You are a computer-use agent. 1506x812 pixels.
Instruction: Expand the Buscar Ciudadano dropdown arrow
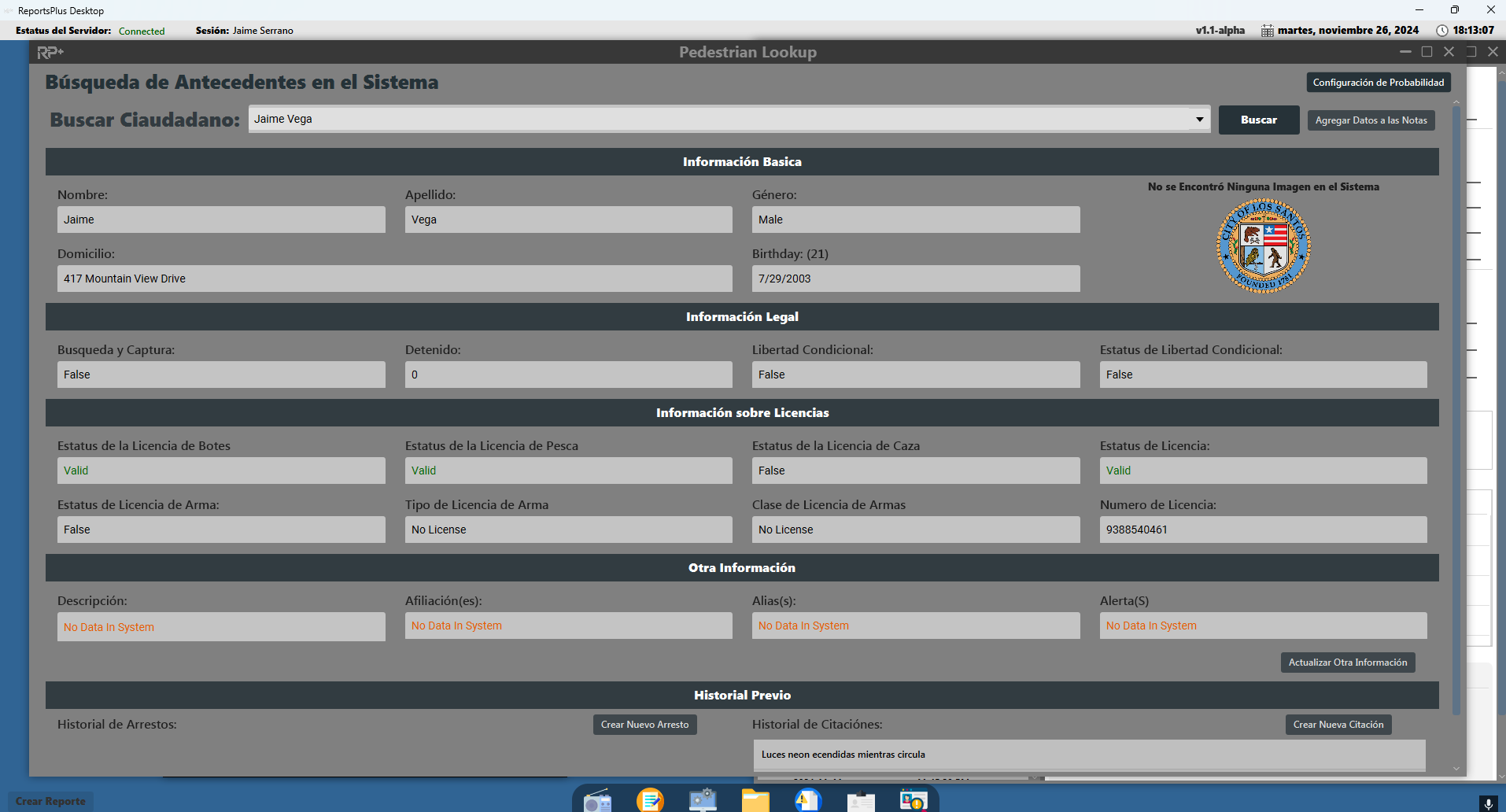[x=1199, y=120]
